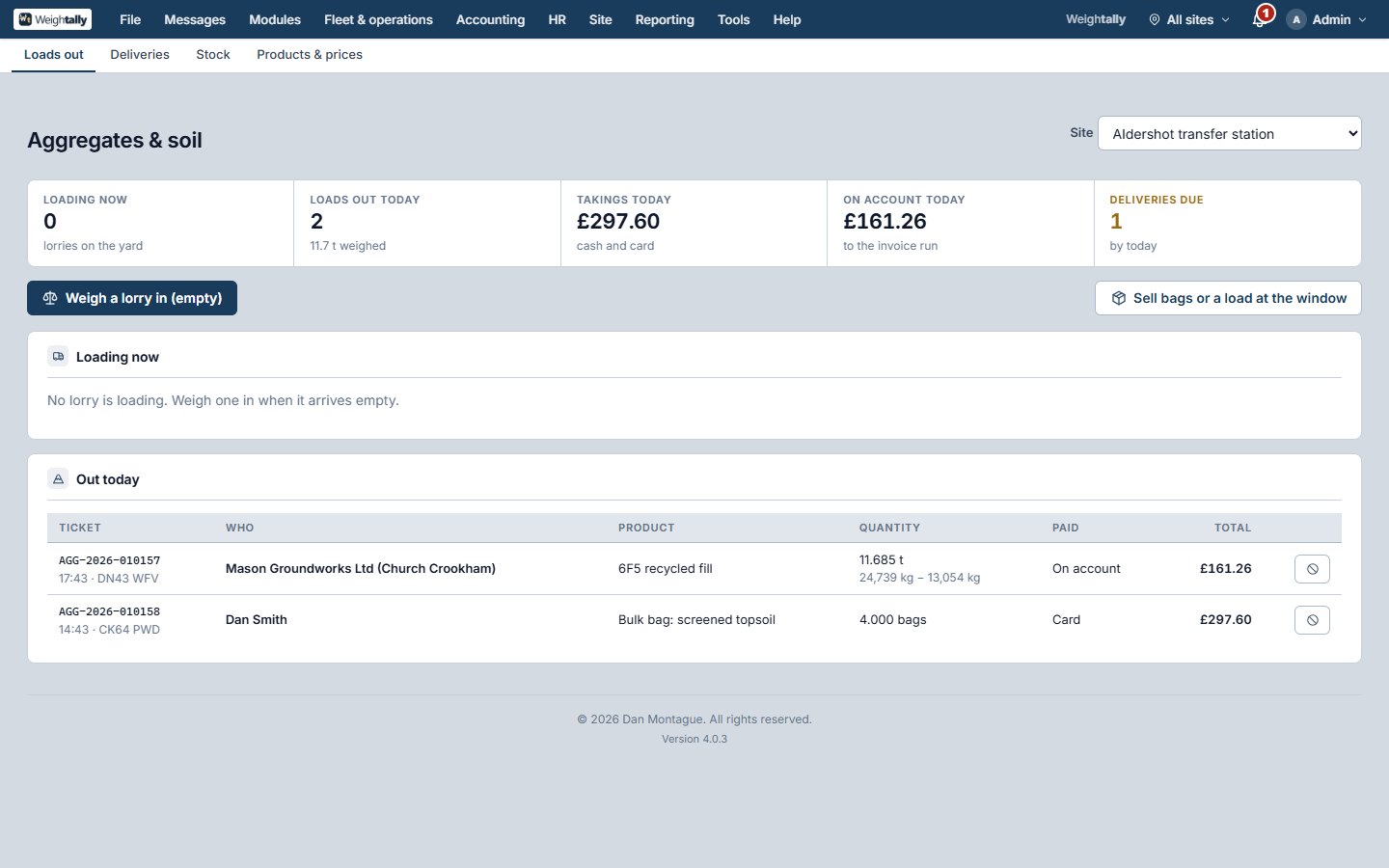1389x868 pixels.
Task: Click the Admin avatar icon
Action: (x=1296, y=19)
